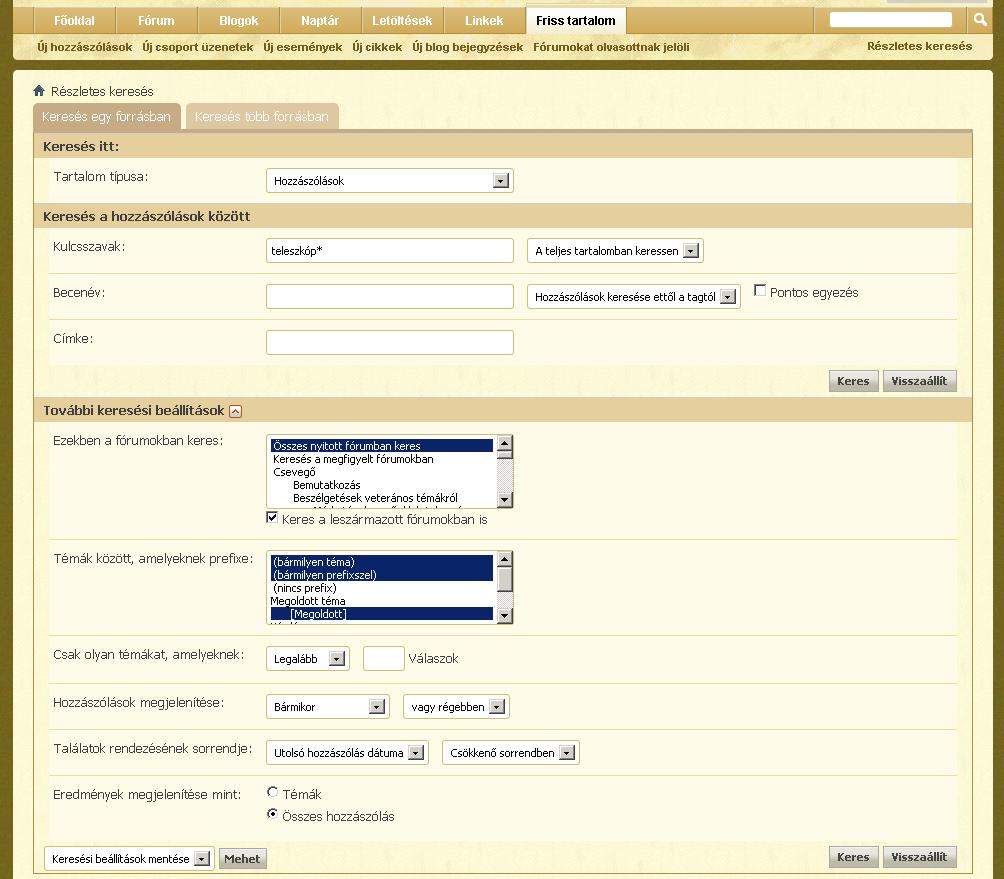Click the bottom Keres button

853,857
